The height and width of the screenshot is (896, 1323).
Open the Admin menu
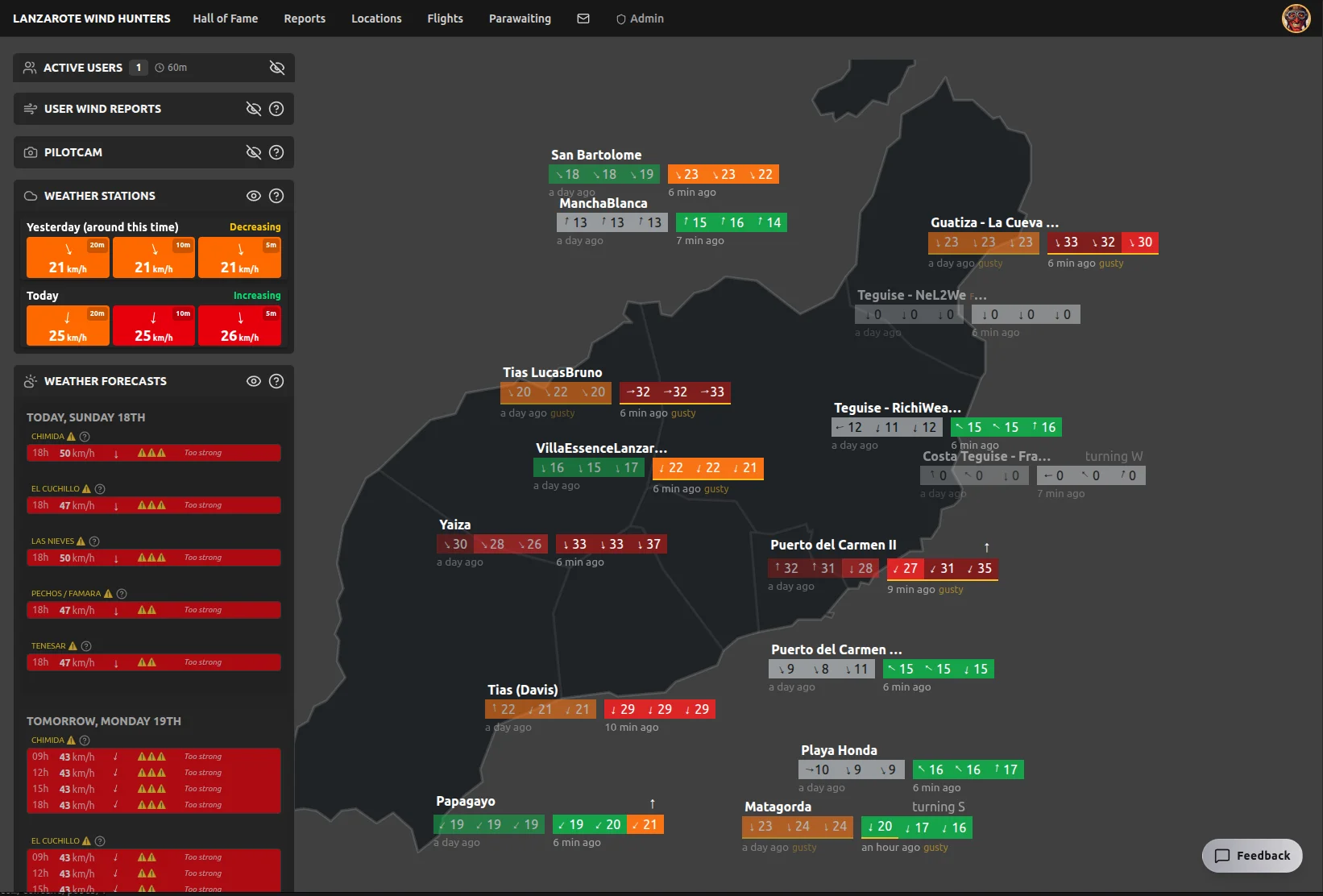point(640,19)
